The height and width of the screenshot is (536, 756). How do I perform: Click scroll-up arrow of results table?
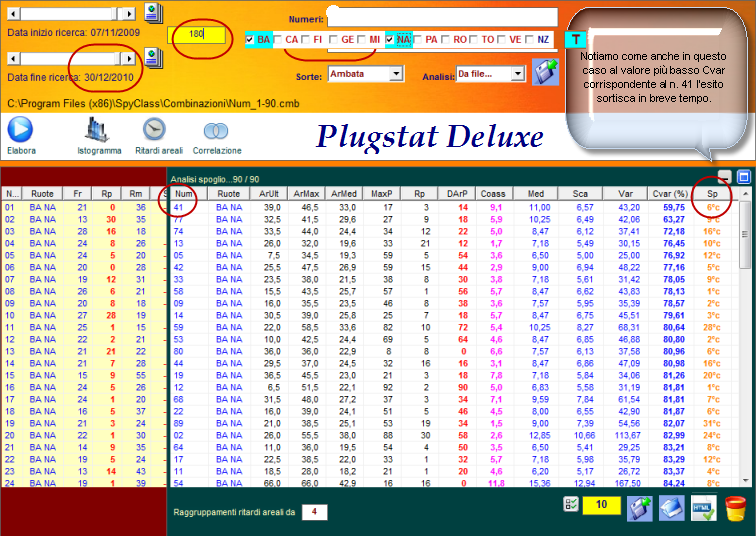[x=745, y=194]
